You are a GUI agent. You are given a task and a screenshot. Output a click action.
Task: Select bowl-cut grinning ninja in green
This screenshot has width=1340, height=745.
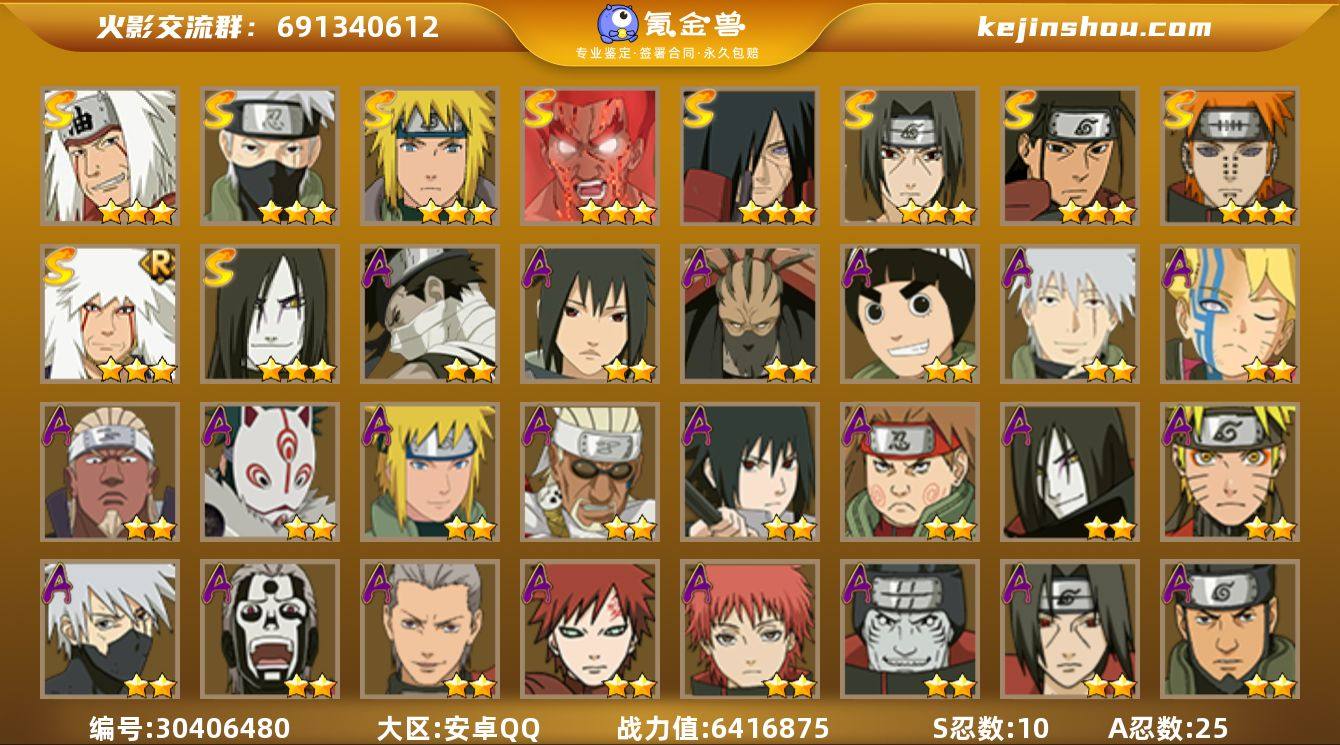click(x=909, y=314)
